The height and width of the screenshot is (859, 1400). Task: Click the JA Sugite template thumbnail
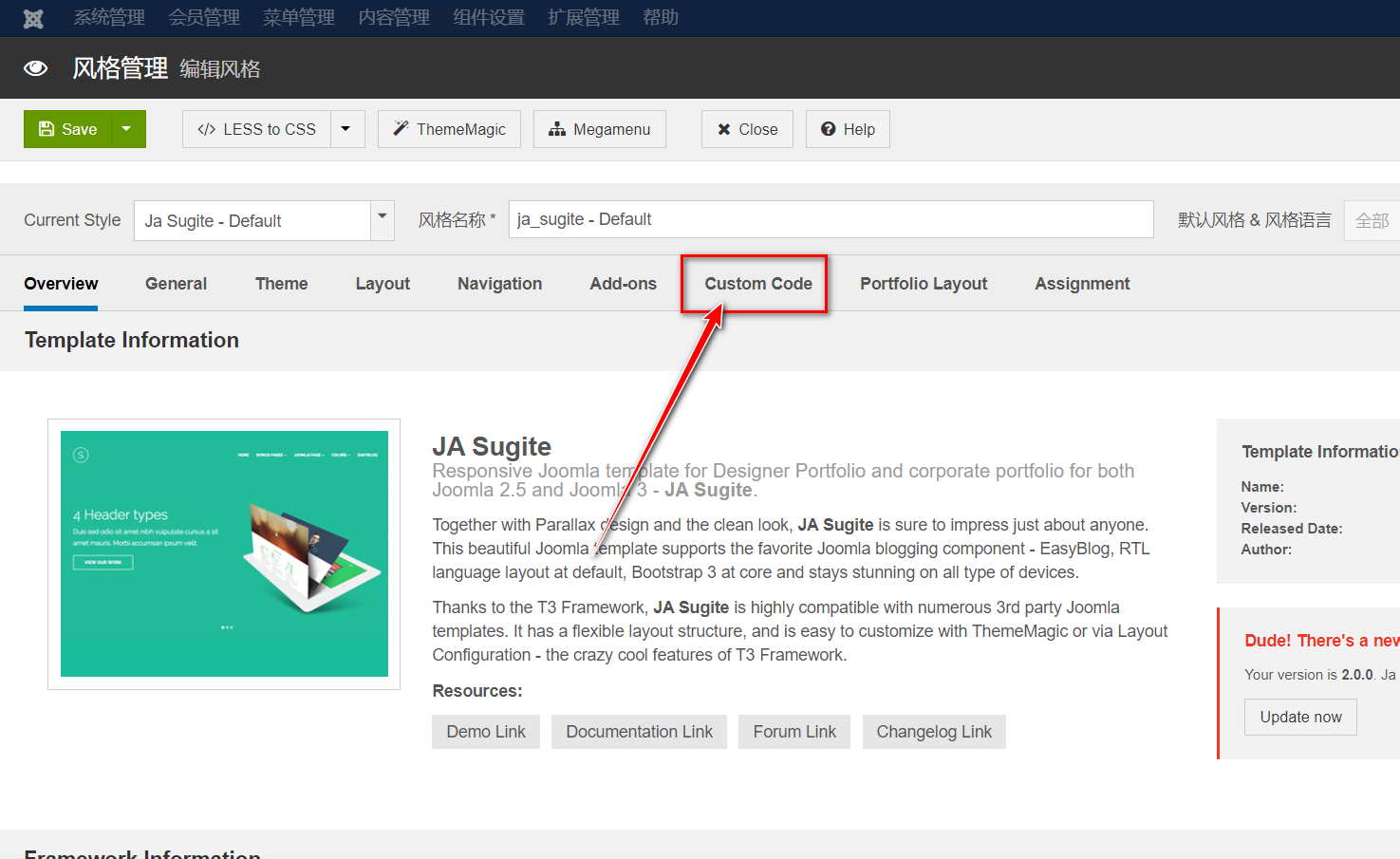click(224, 554)
